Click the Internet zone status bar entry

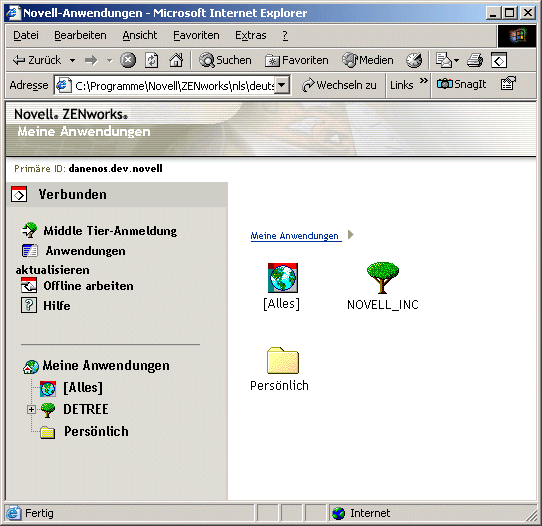click(361, 513)
